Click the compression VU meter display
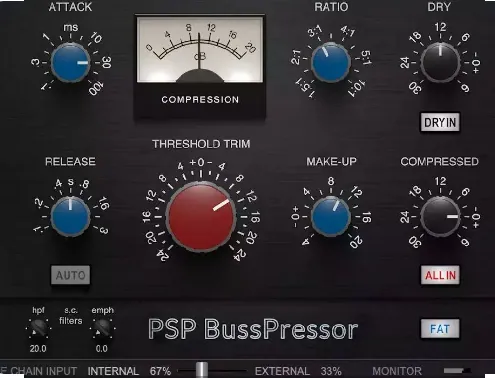The width and height of the screenshot is (495, 378). 200,49
